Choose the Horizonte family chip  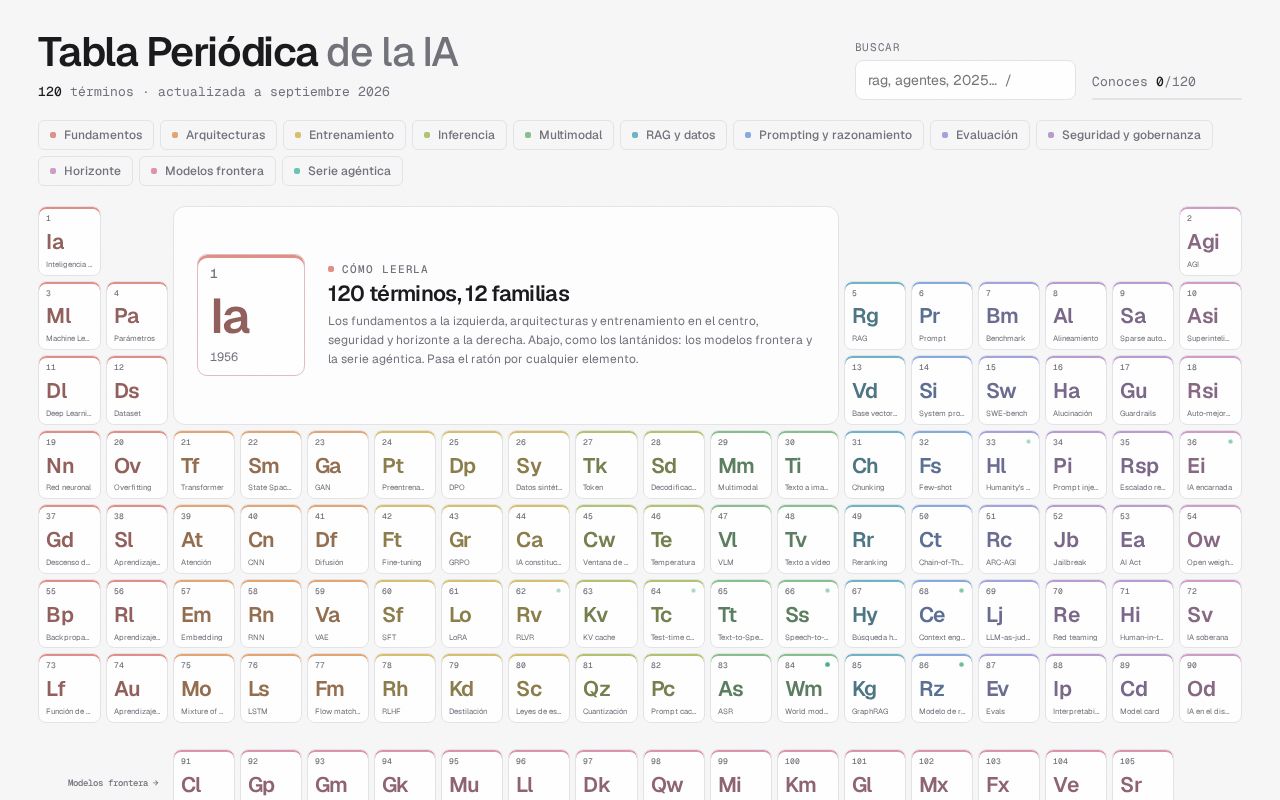point(85,171)
